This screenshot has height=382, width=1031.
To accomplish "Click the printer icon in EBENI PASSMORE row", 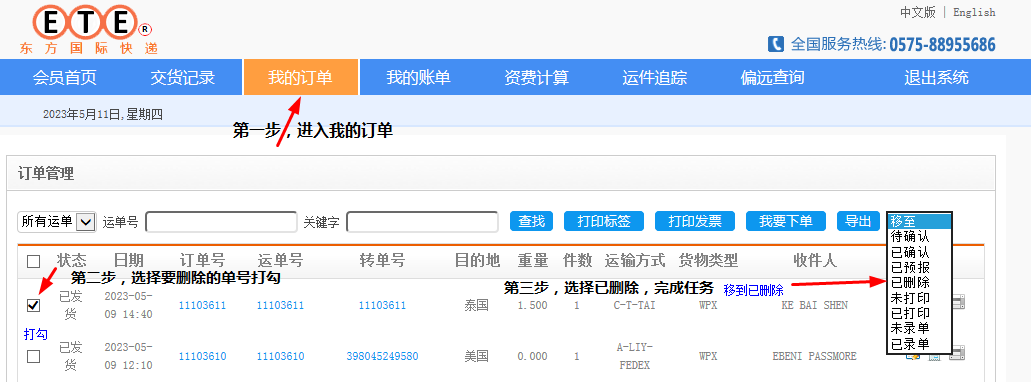I will (x=957, y=353).
